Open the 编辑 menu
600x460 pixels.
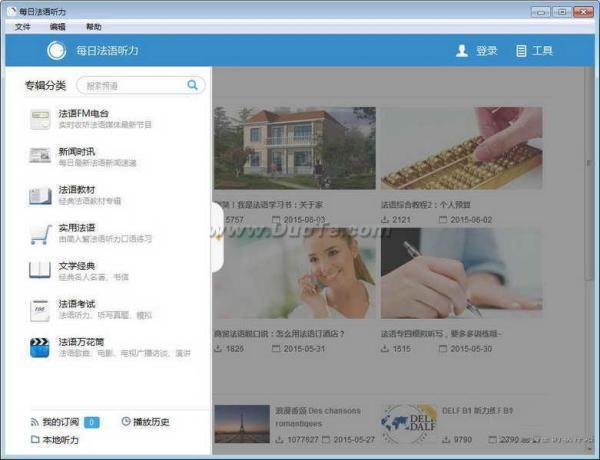point(58,27)
